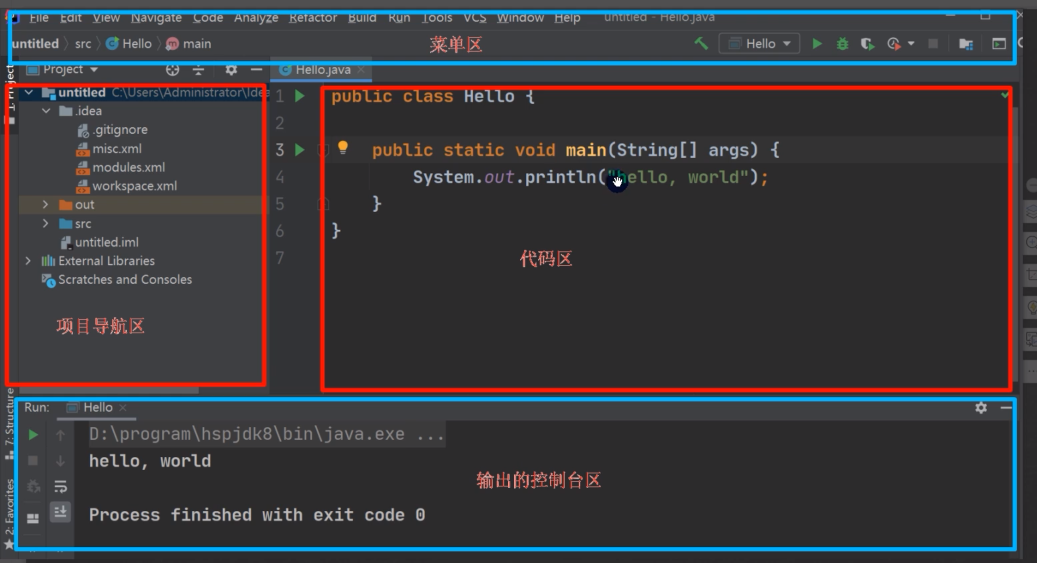Click untitled in the breadcrumb bar
The width and height of the screenshot is (1037, 563).
click(x=35, y=44)
